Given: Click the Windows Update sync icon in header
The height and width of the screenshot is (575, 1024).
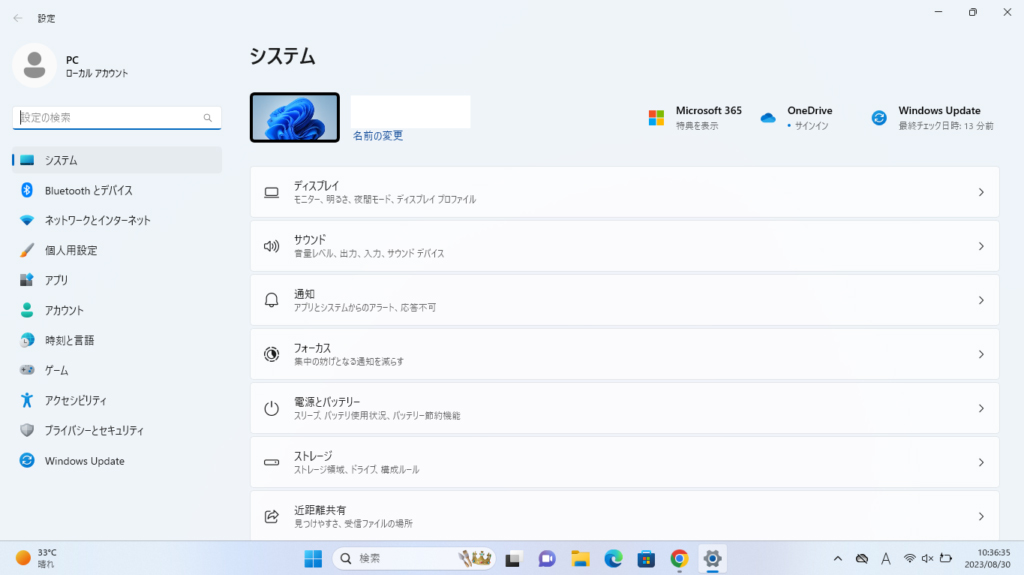Looking at the screenshot, I should pos(879,118).
